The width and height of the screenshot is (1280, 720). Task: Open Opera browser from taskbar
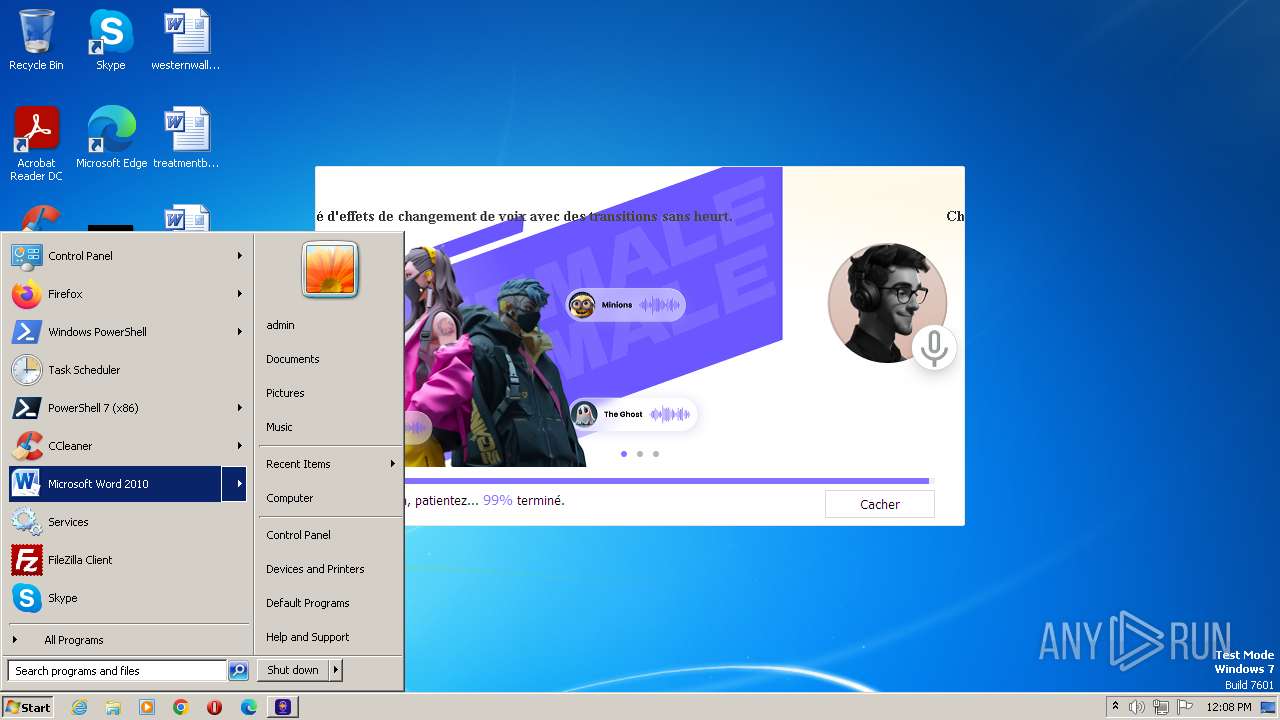[214, 707]
